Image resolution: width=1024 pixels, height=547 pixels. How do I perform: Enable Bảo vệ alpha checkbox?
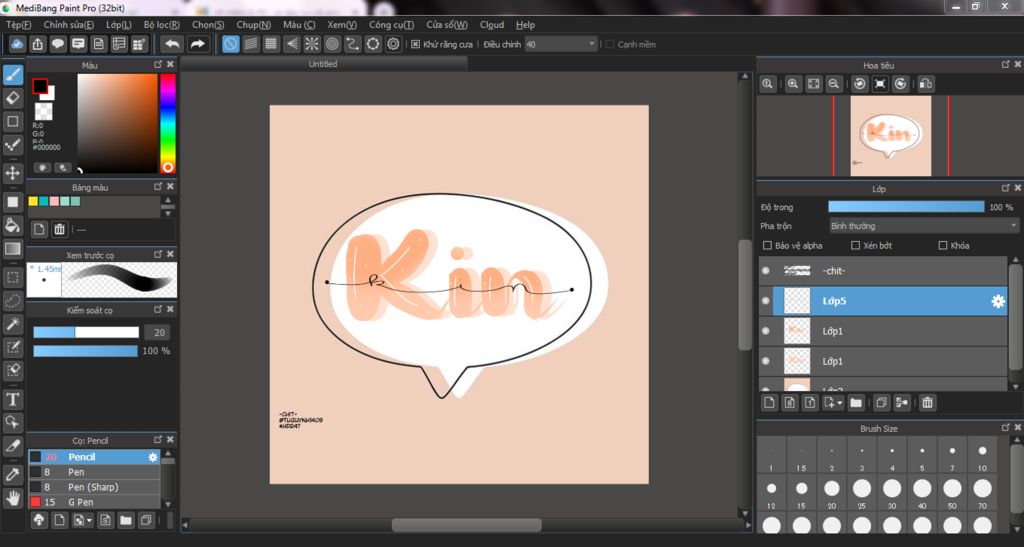coord(767,245)
